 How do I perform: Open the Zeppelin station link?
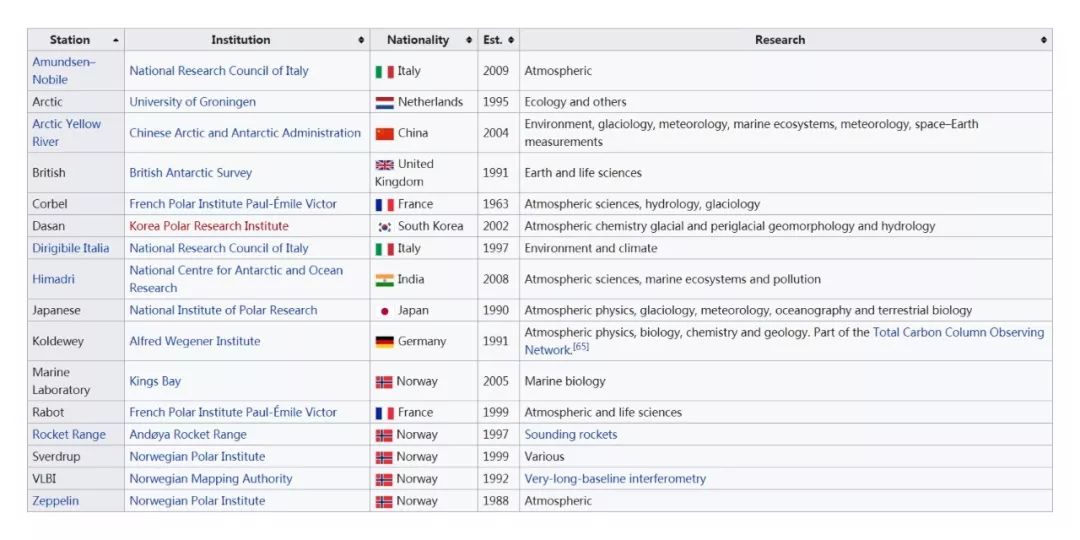(55, 501)
